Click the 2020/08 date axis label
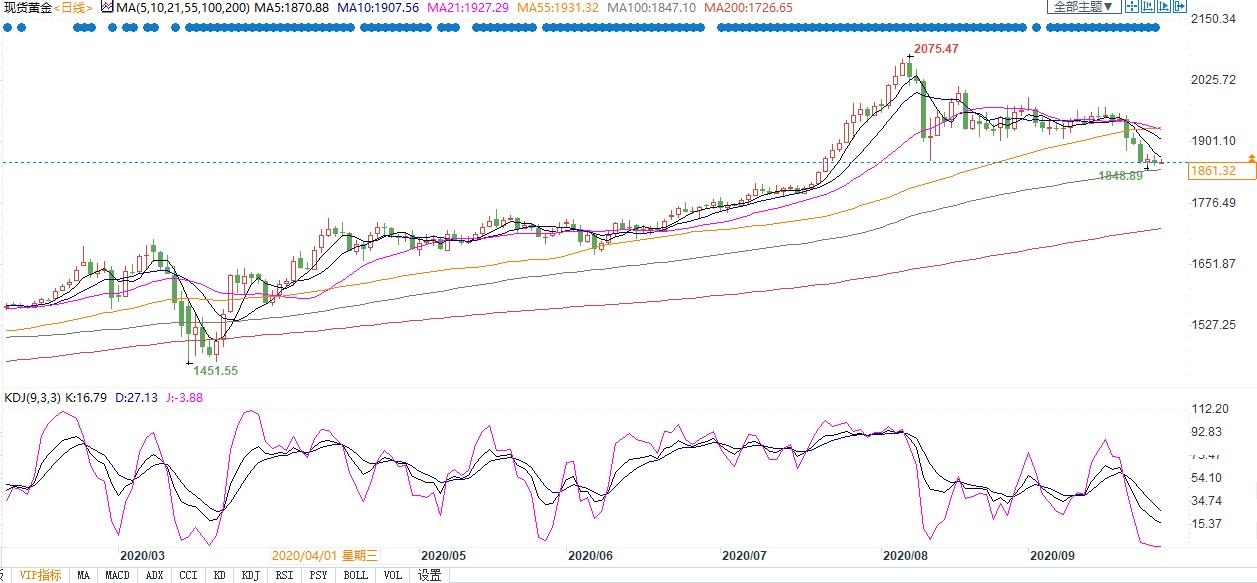This screenshot has width=1257, height=583. pyautogui.click(x=905, y=554)
